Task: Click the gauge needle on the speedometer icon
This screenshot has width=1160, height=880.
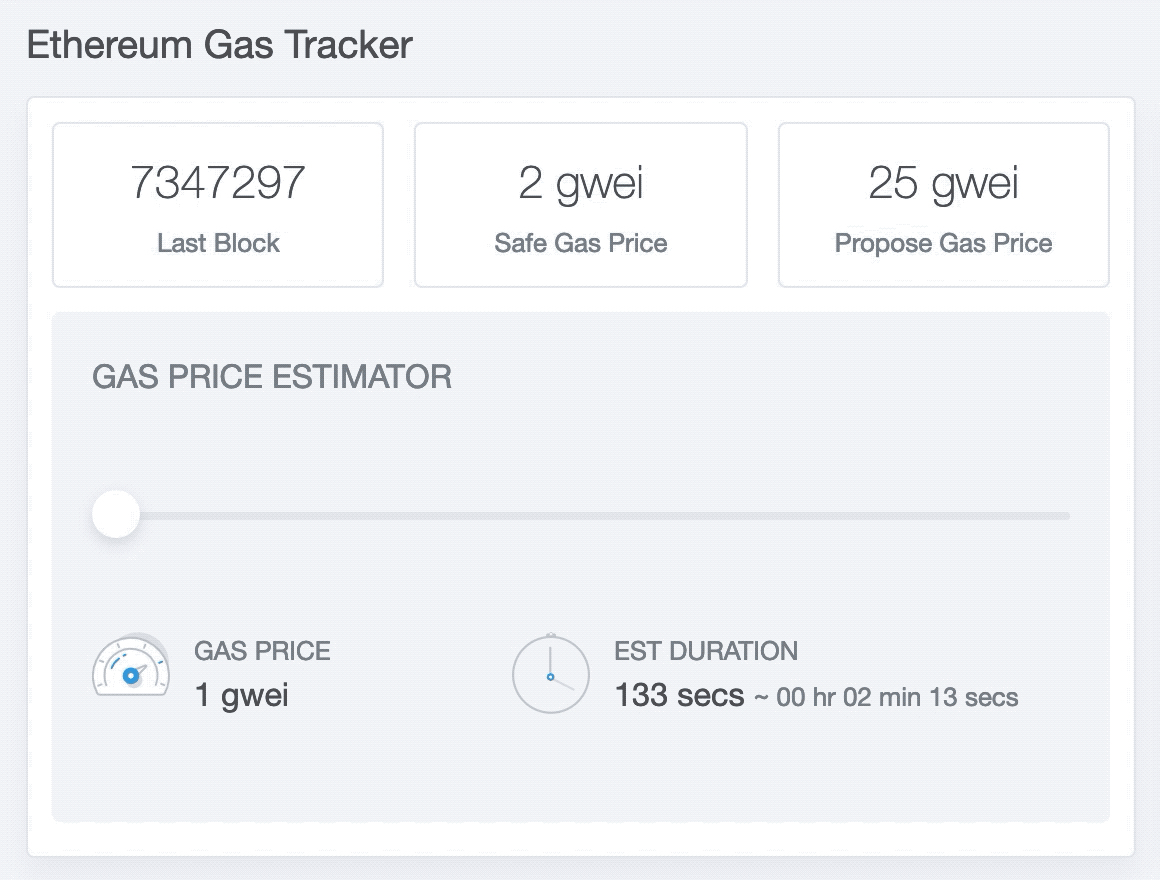Action: click(131, 677)
